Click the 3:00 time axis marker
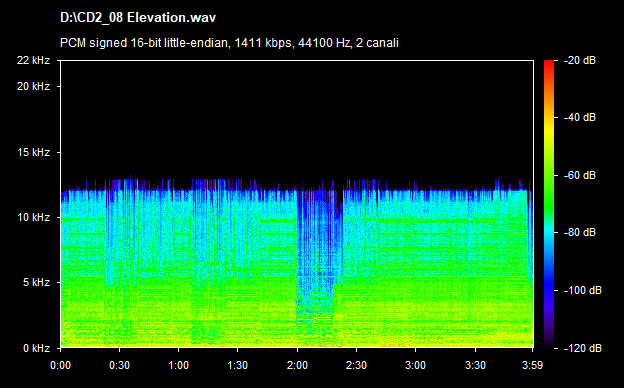 point(415,365)
